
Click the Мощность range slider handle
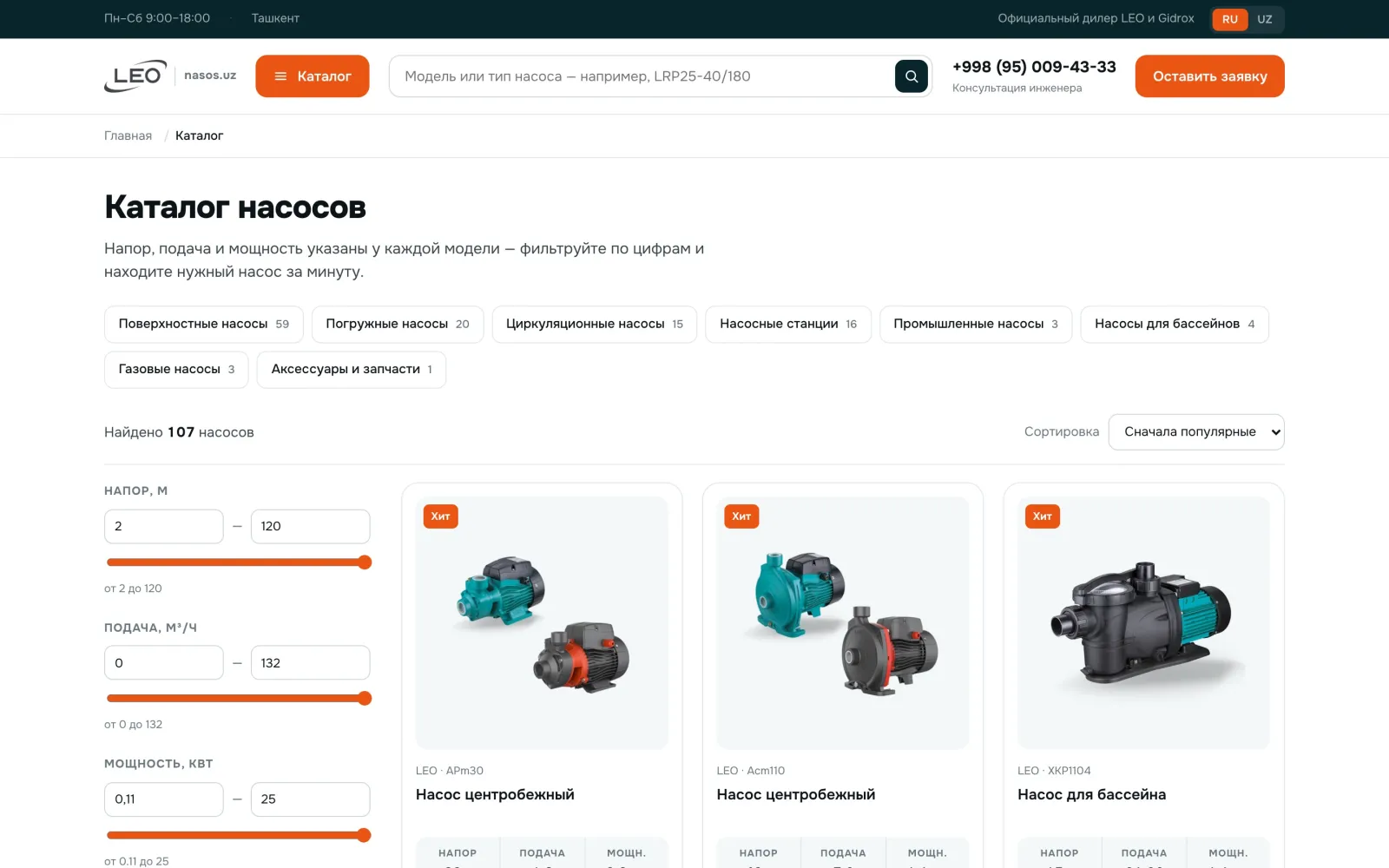tap(365, 836)
